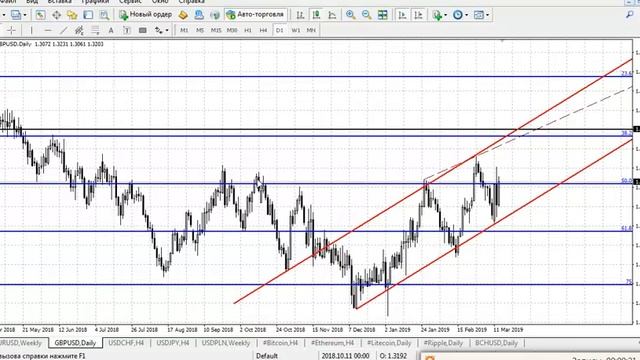Open the Strategy Tester icon

coord(104,15)
